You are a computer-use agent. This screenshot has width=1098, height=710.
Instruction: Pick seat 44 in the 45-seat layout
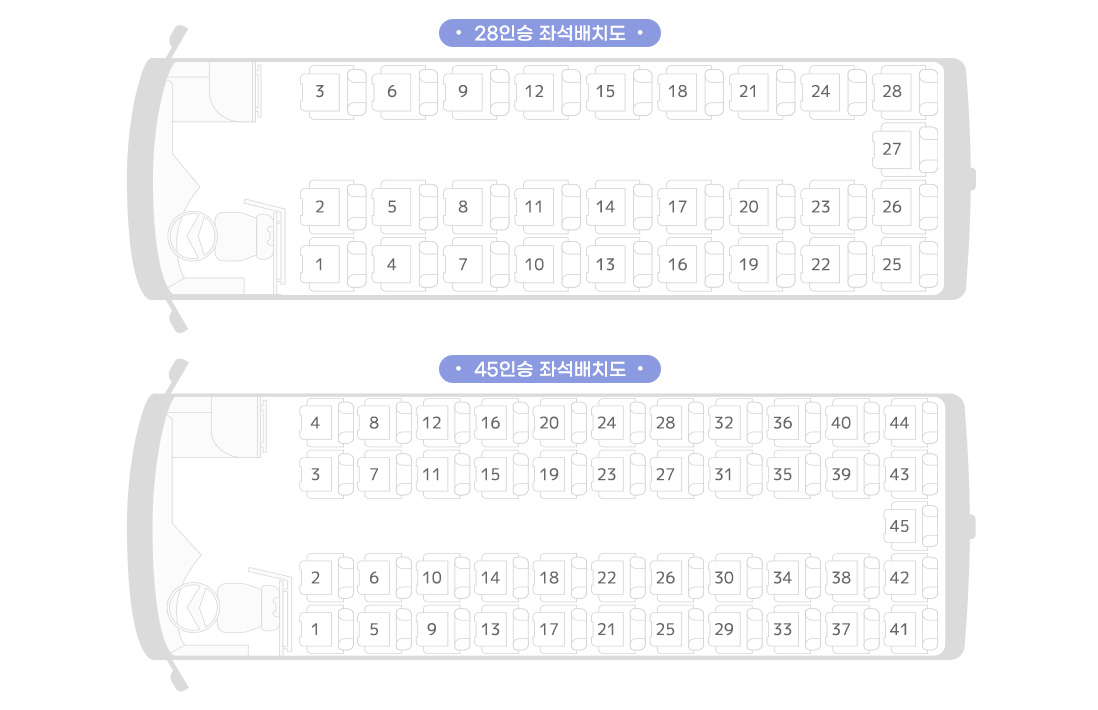[x=900, y=423]
